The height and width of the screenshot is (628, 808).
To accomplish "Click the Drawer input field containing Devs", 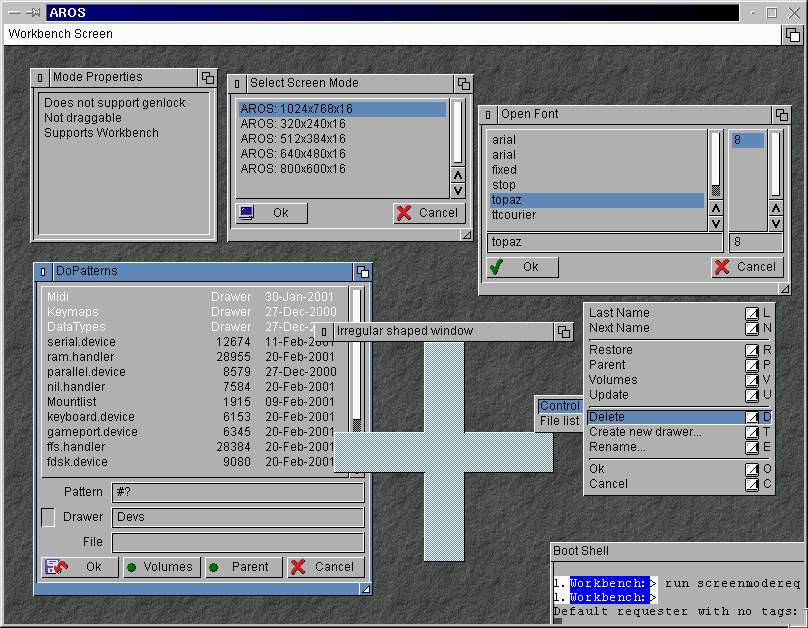I will 238,517.
